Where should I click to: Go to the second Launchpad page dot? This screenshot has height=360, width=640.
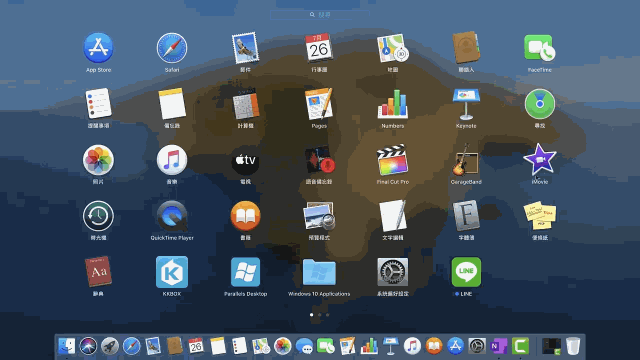click(320, 315)
